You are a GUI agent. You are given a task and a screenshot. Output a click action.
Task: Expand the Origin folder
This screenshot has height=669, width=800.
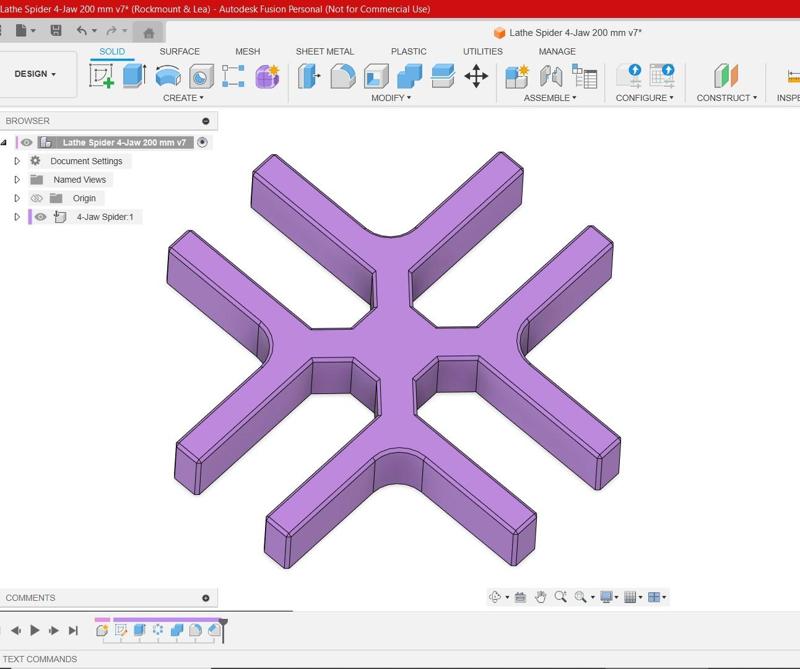tap(17, 198)
